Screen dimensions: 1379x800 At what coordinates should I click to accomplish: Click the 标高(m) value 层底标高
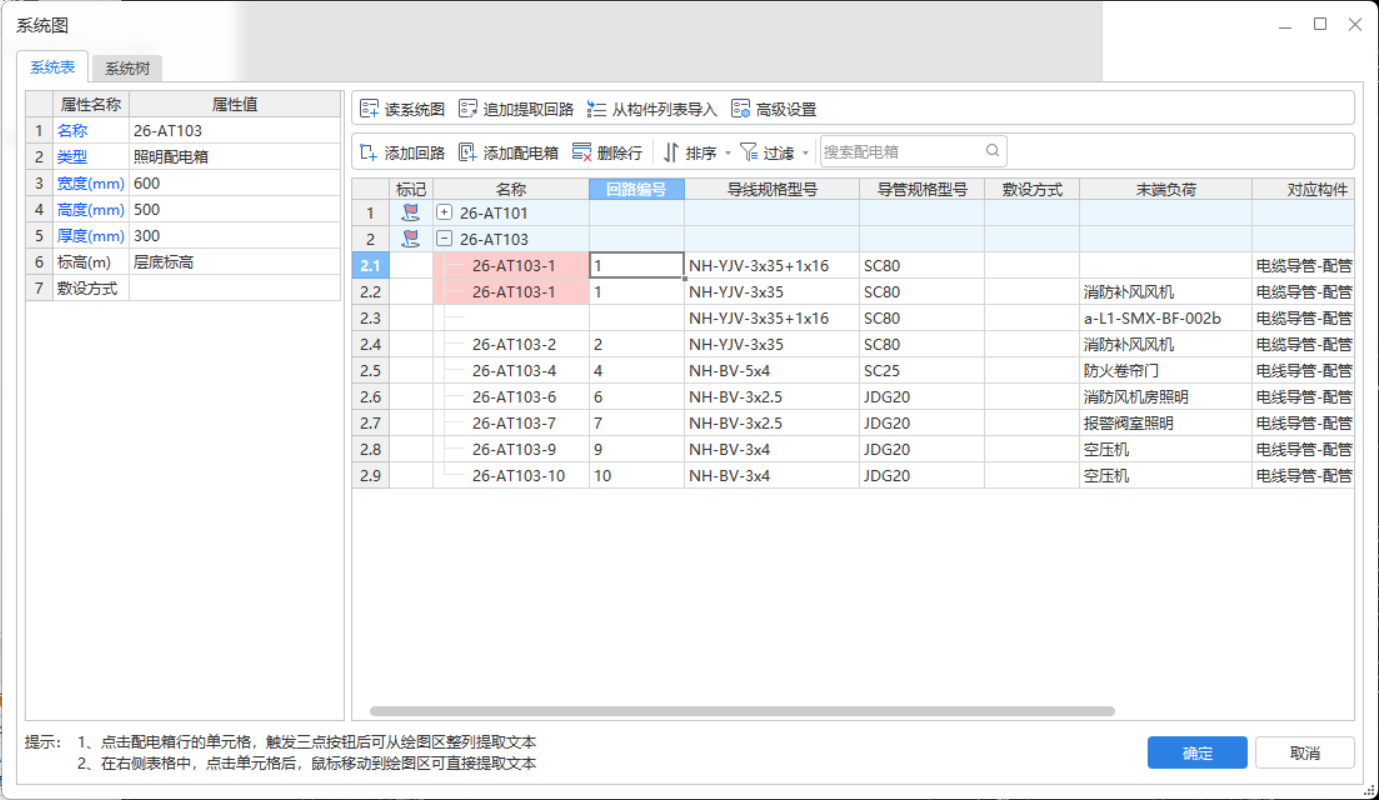click(235, 262)
